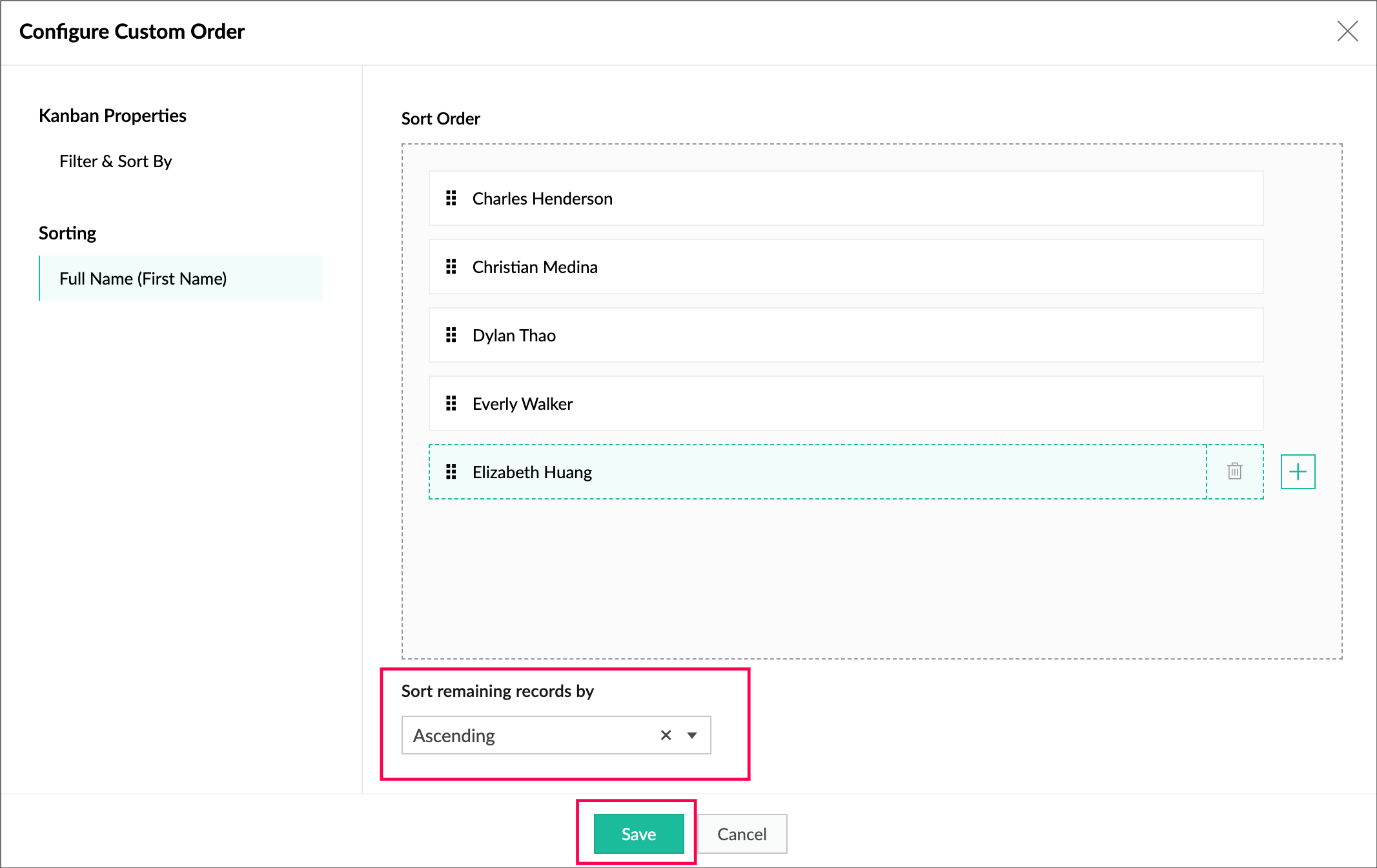
Task: Click drag handle beside Elizabeth Huang
Action: (x=451, y=472)
